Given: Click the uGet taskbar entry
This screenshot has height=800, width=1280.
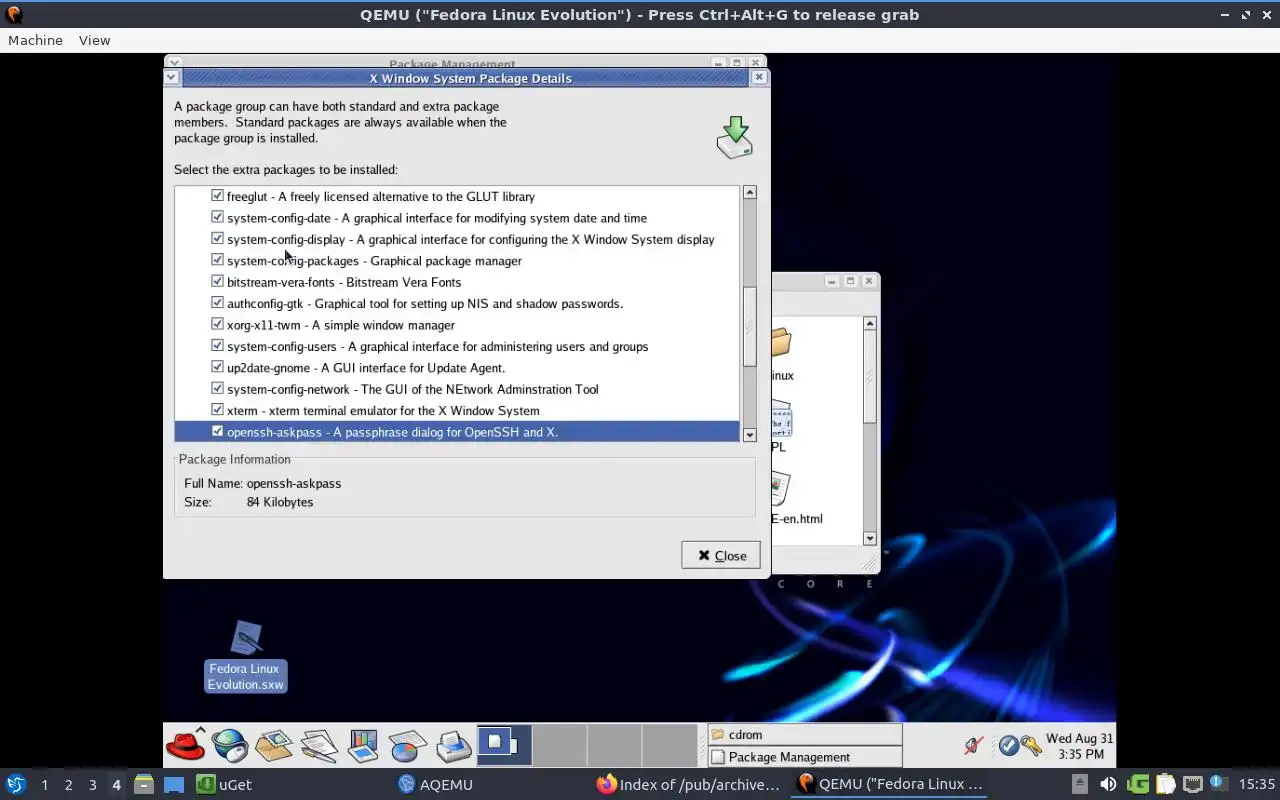Looking at the screenshot, I should [x=225, y=784].
